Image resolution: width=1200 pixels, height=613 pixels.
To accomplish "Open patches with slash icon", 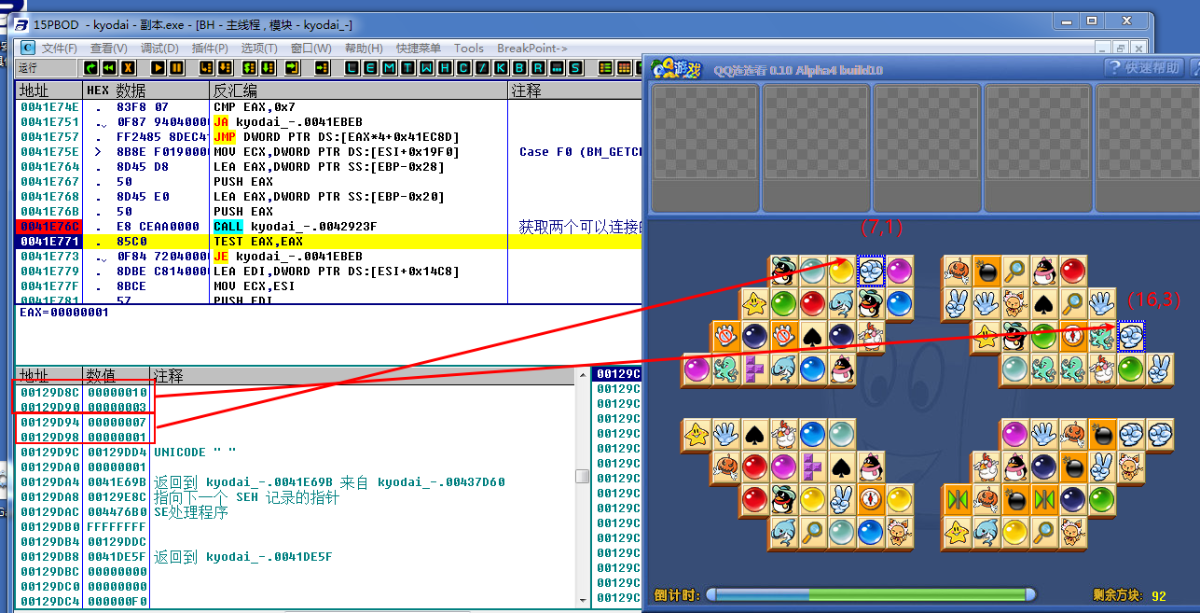I will pos(482,68).
